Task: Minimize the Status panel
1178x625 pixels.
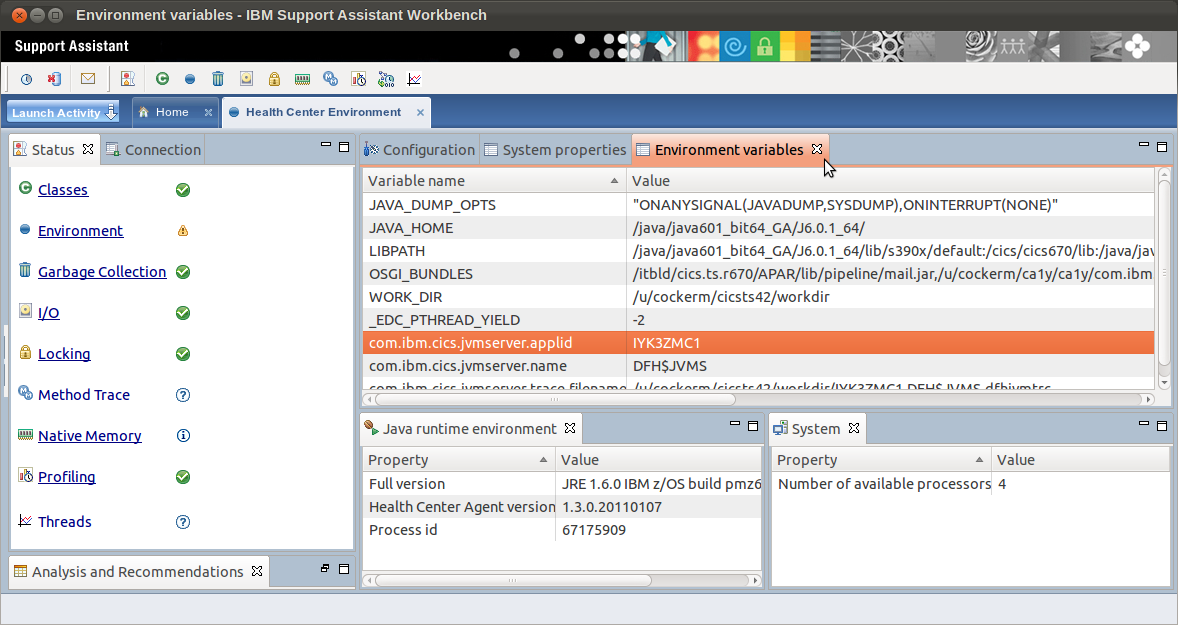Action: point(325,144)
